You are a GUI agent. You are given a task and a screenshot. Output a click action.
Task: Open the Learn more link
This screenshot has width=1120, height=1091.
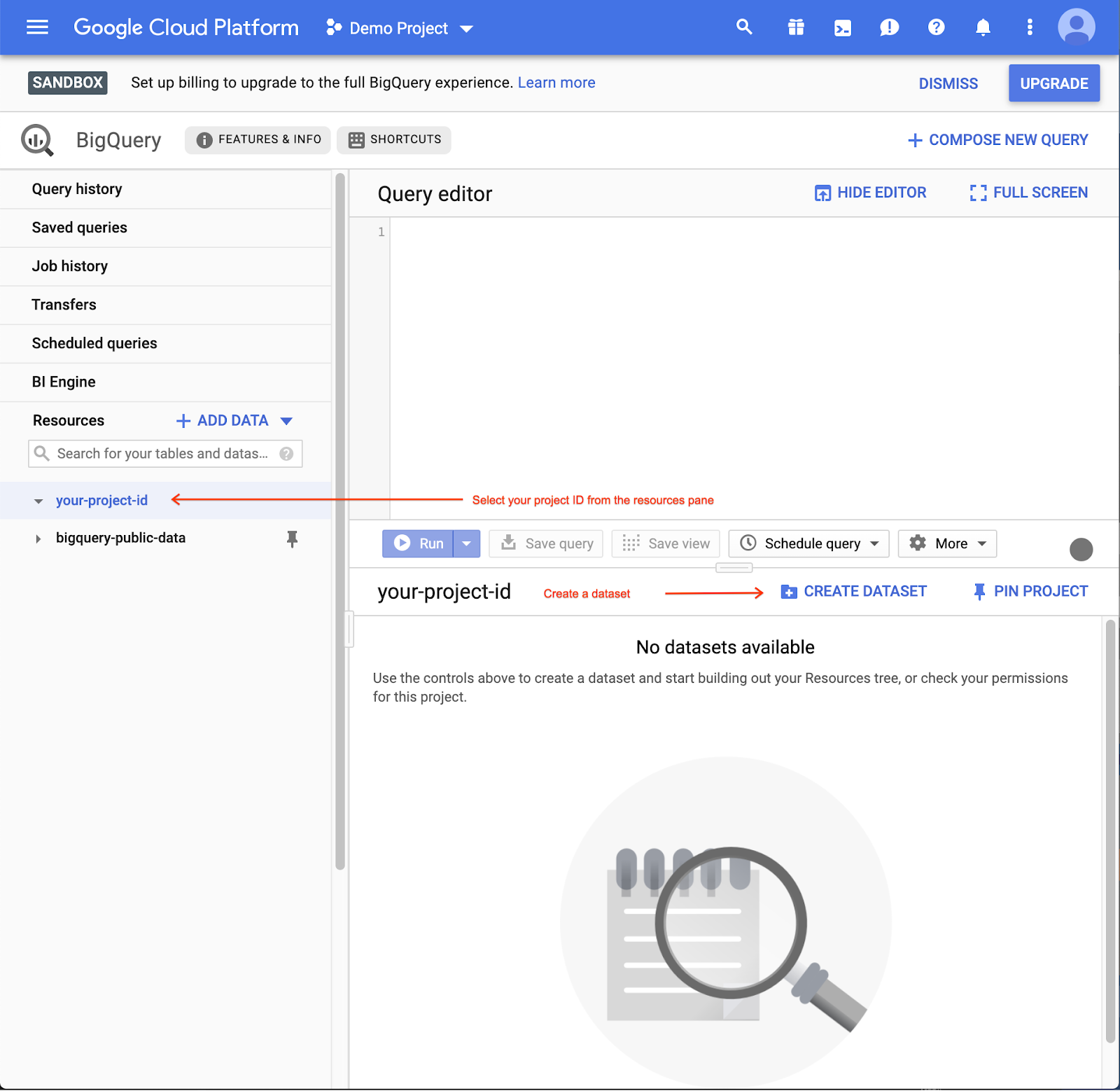(x=556, y=82)
